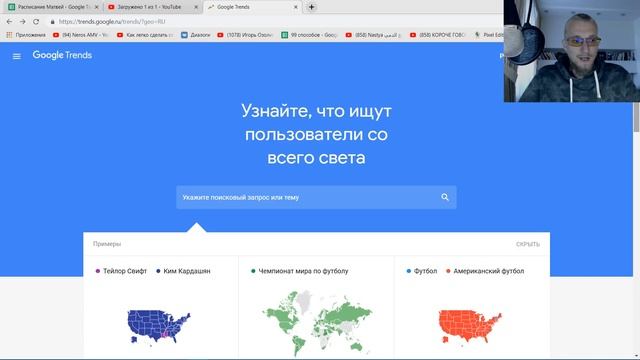
Task: Click the headline Узнайте, что ищут пользователи
Action: (316, 134)
